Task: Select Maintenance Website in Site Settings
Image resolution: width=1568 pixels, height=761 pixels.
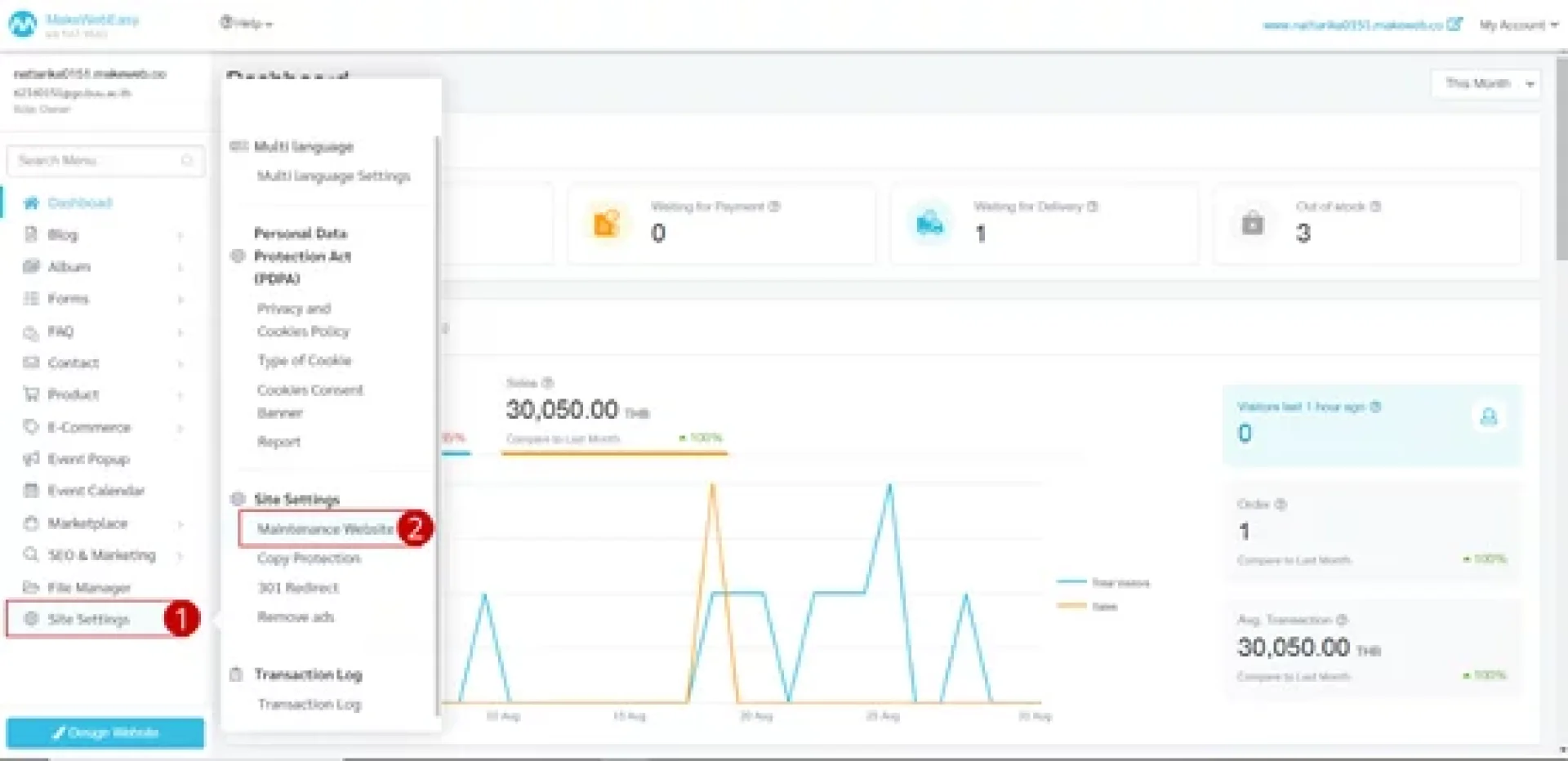Action: [324, 528]
